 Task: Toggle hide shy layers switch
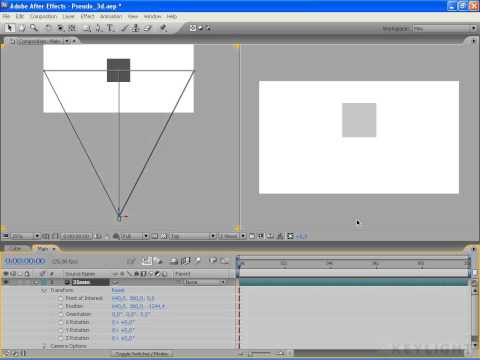coord(173,261)
